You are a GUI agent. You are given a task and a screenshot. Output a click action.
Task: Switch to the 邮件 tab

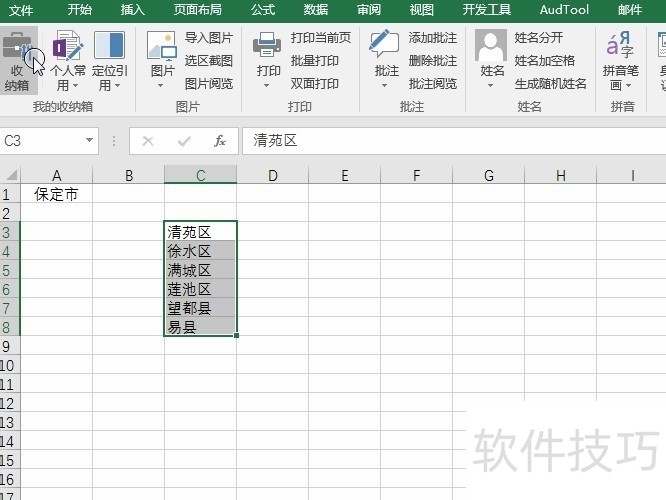630,9
